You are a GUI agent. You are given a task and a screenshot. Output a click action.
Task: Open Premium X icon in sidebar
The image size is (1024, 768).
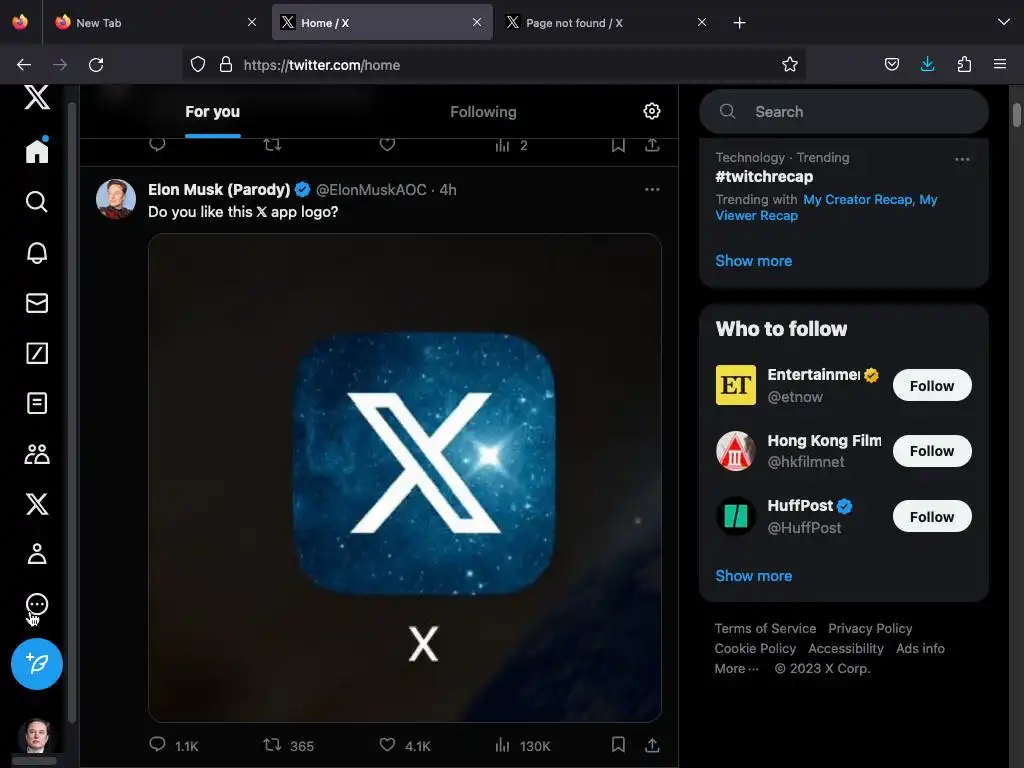pyautogui.click(x=37, y=504)
